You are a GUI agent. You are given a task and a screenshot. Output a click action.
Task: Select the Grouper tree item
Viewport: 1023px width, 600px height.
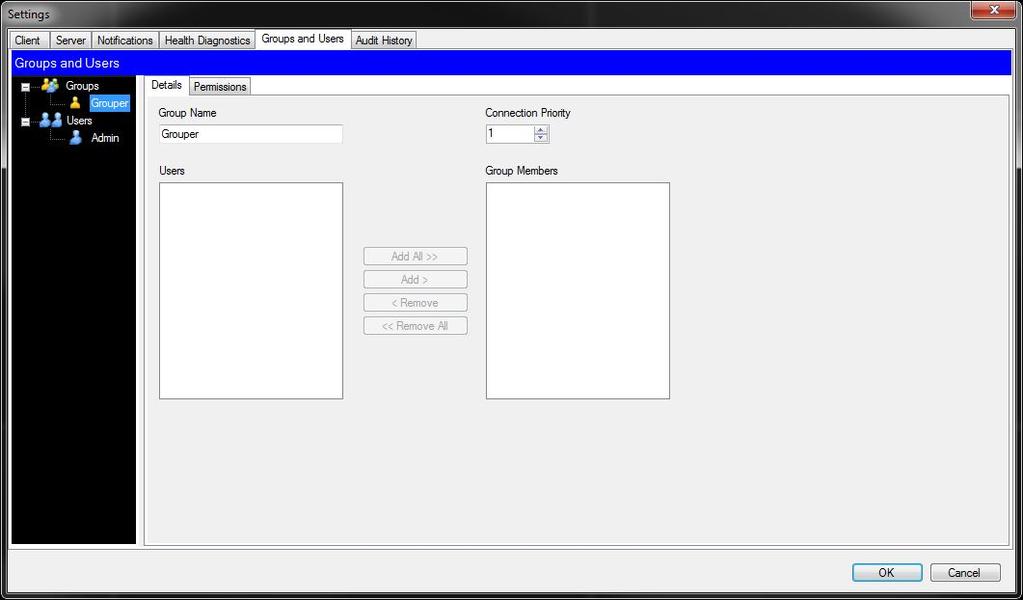[x=110, y=103]
